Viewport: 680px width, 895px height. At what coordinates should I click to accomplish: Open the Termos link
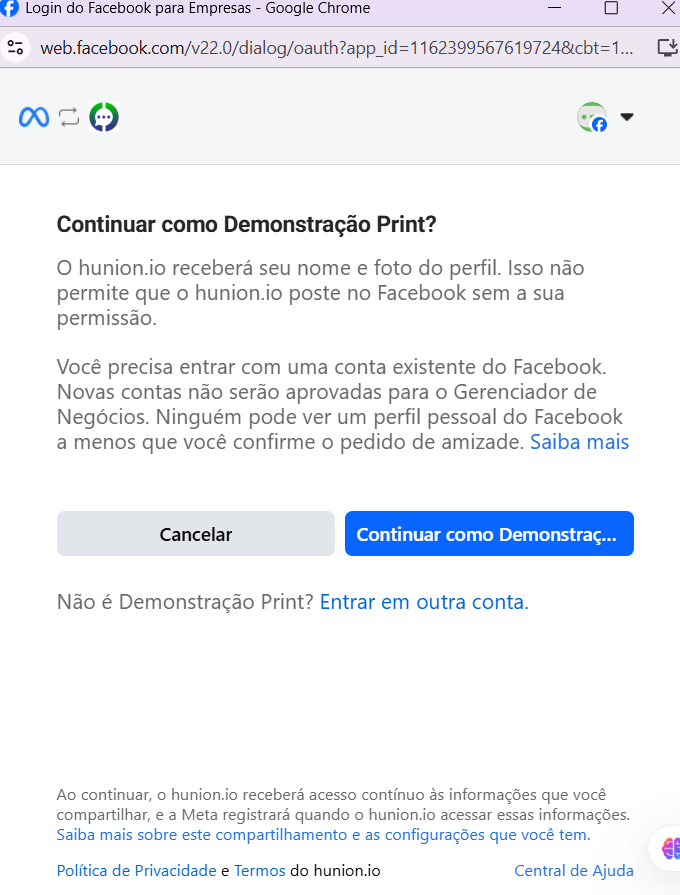[x=259, y=870]
